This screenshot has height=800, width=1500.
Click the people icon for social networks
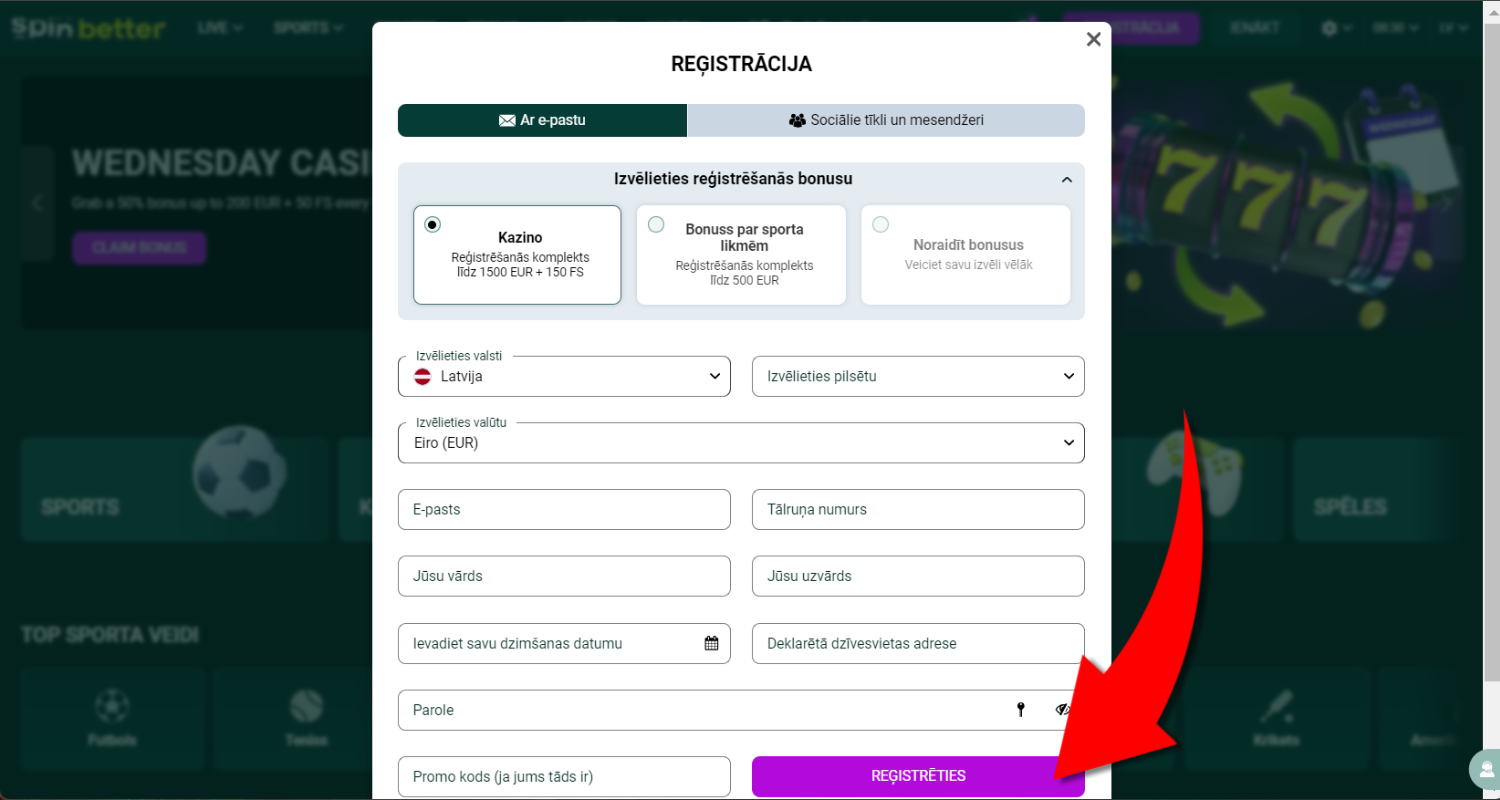coord(797,120)
